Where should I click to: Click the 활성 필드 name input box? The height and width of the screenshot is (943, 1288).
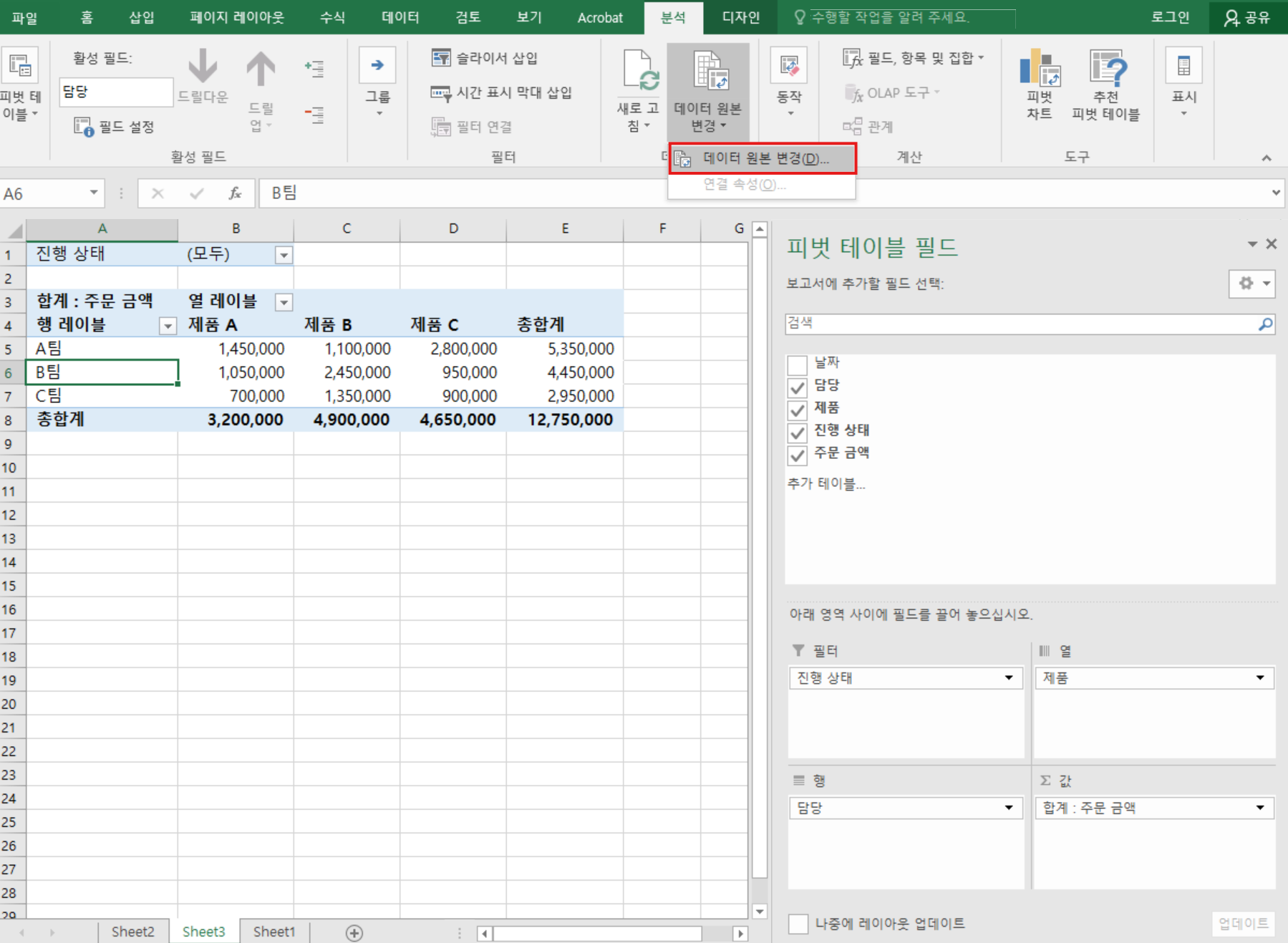(116, 92)
